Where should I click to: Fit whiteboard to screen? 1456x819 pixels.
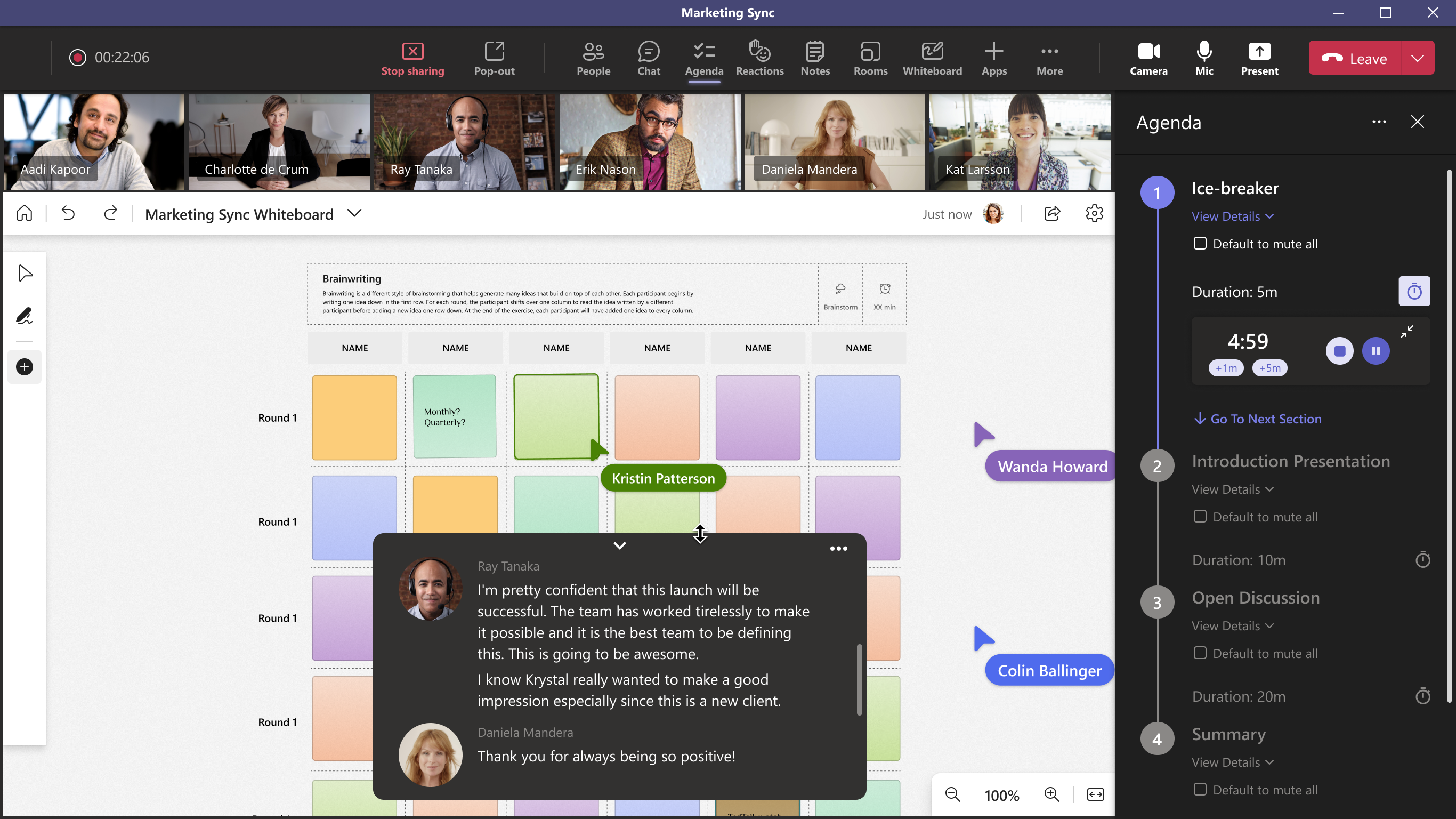click(x=1095, y=794)
